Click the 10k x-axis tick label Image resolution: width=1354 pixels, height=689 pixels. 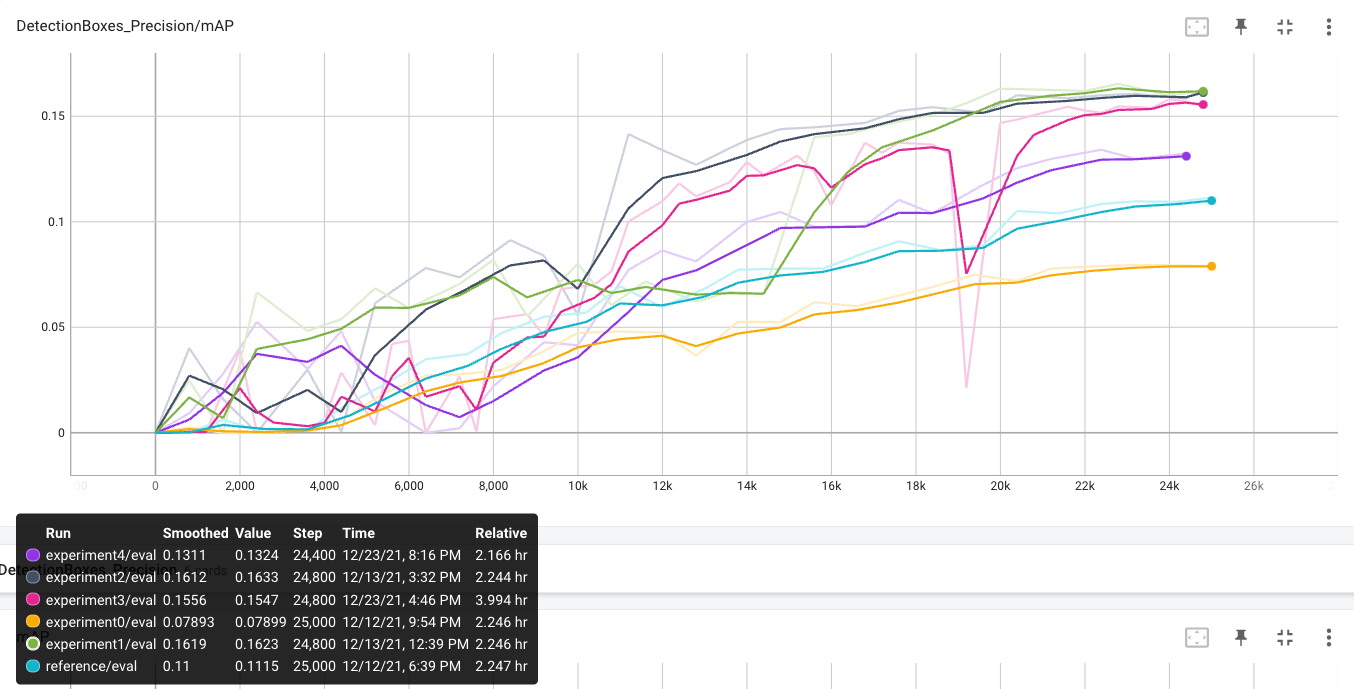(578, 486)
